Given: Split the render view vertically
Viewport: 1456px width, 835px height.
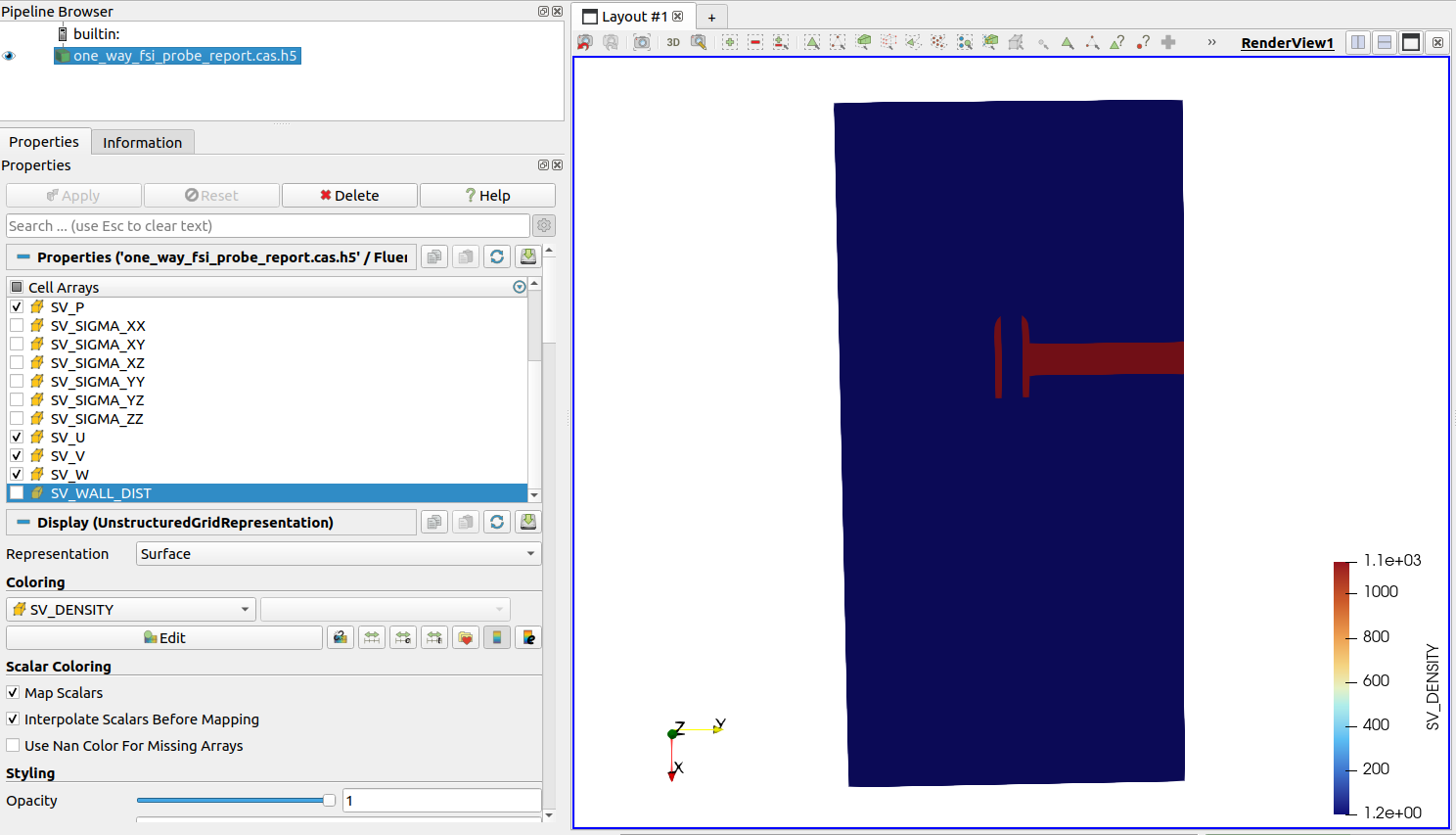Looking at the screenshot, I should tap(1385, 42).
